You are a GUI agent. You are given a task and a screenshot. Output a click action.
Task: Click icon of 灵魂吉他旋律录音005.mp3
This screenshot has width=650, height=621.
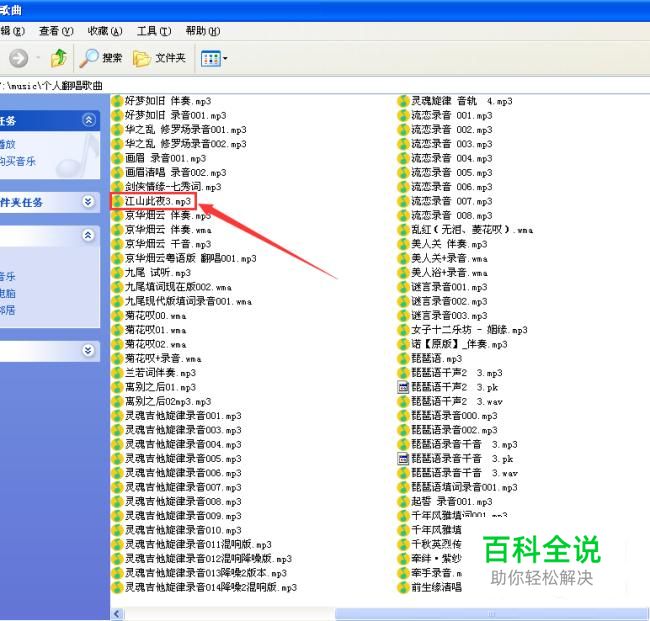tap(118, 458)
